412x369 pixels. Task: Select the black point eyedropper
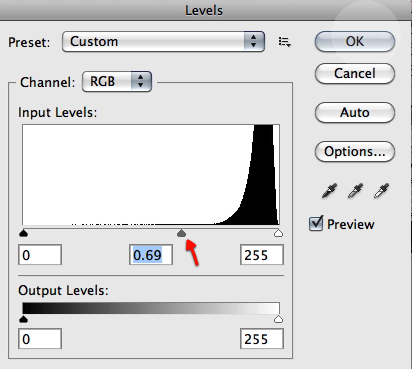329,191
